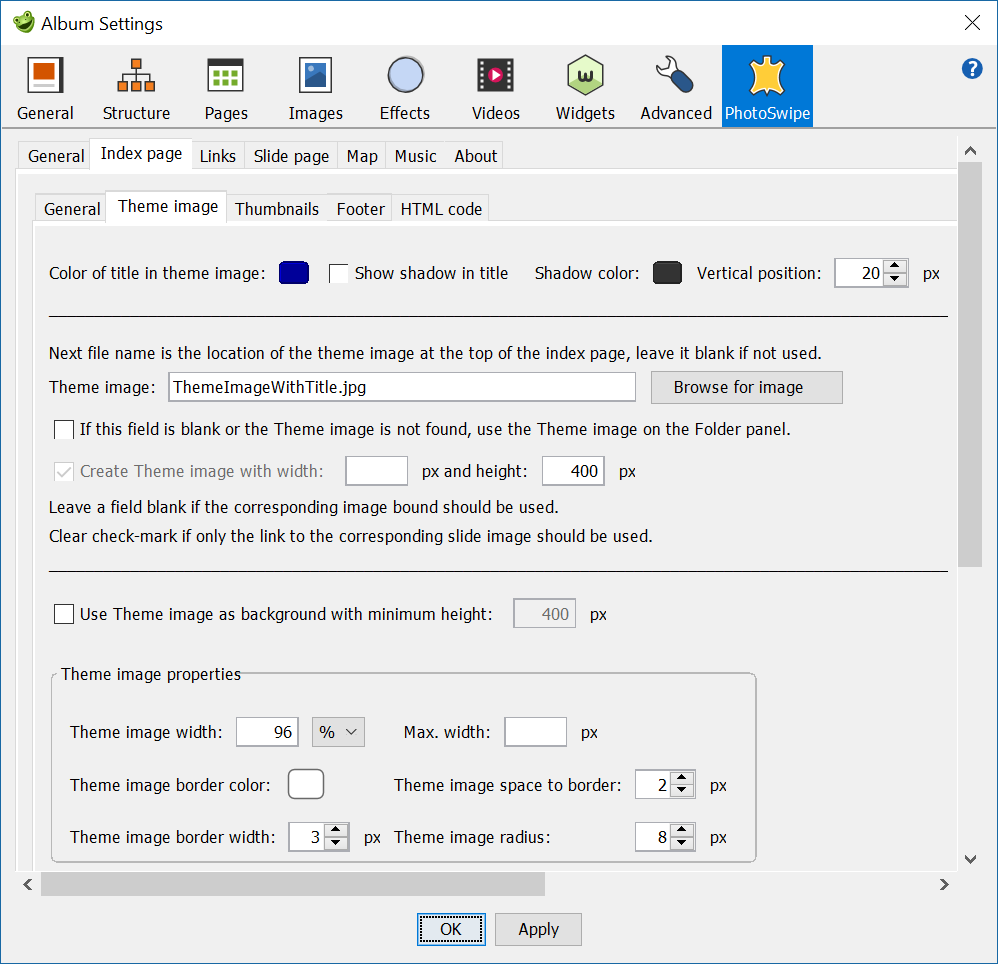Apply the current settings
Screen dimensions: 998x964
click(x=538, y=929)
